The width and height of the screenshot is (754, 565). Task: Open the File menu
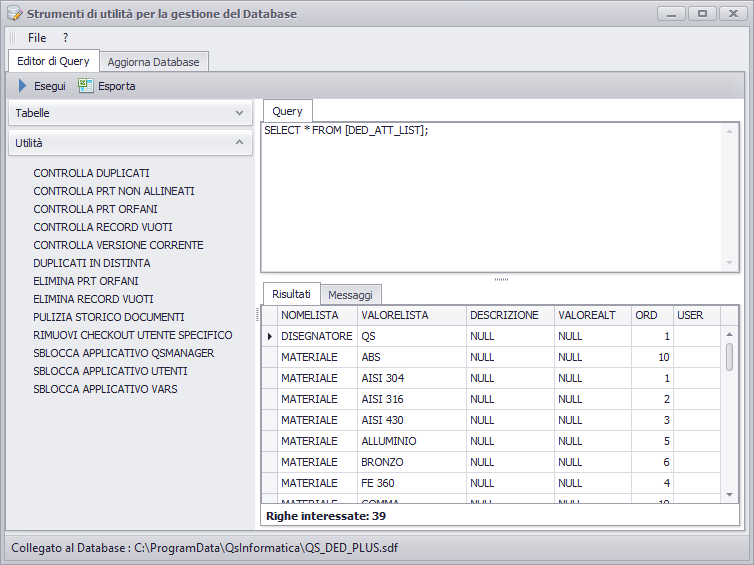click(x=37, y=38)
